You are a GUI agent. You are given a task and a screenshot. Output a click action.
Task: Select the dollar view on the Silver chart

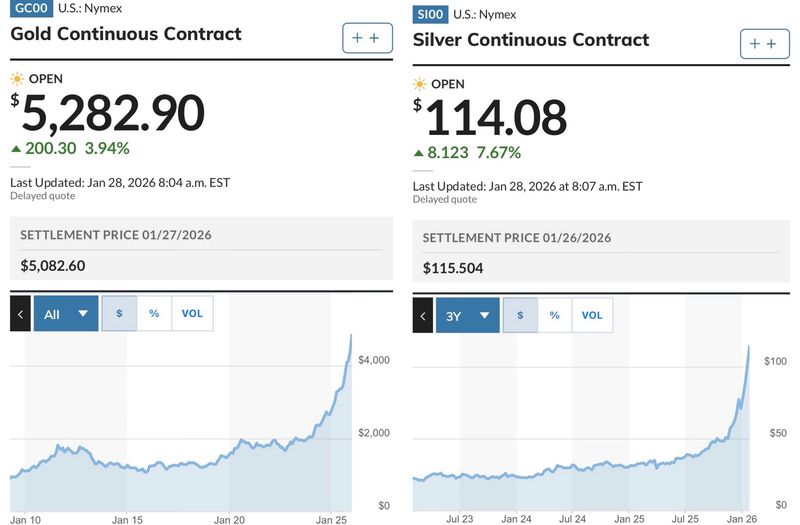pyautogui.click(x=519, y=316)
